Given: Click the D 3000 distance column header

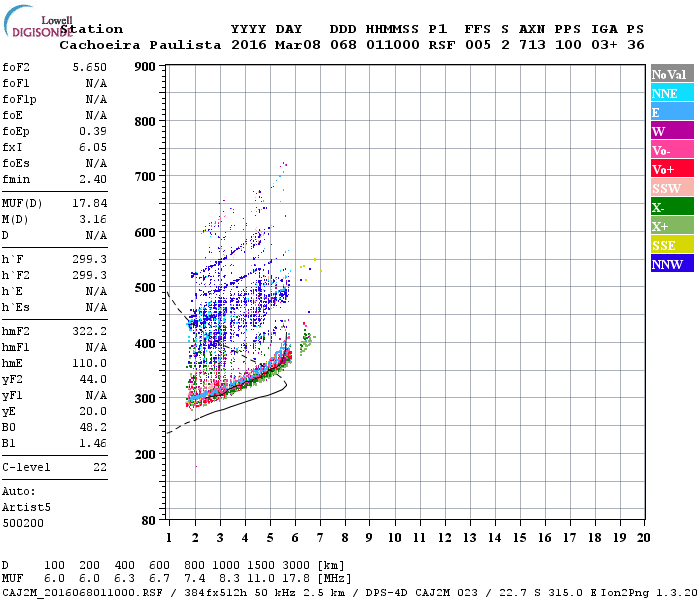Looking at the screenshot, I should click(296, 565).
